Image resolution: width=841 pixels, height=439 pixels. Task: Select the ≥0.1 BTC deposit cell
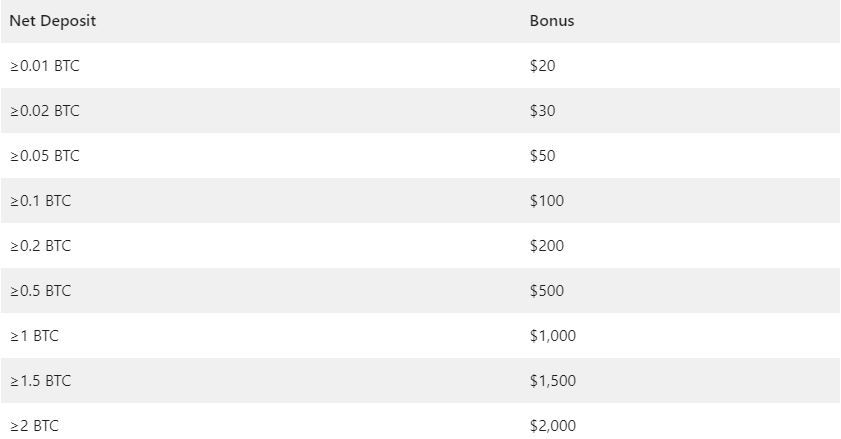point(41,201)
